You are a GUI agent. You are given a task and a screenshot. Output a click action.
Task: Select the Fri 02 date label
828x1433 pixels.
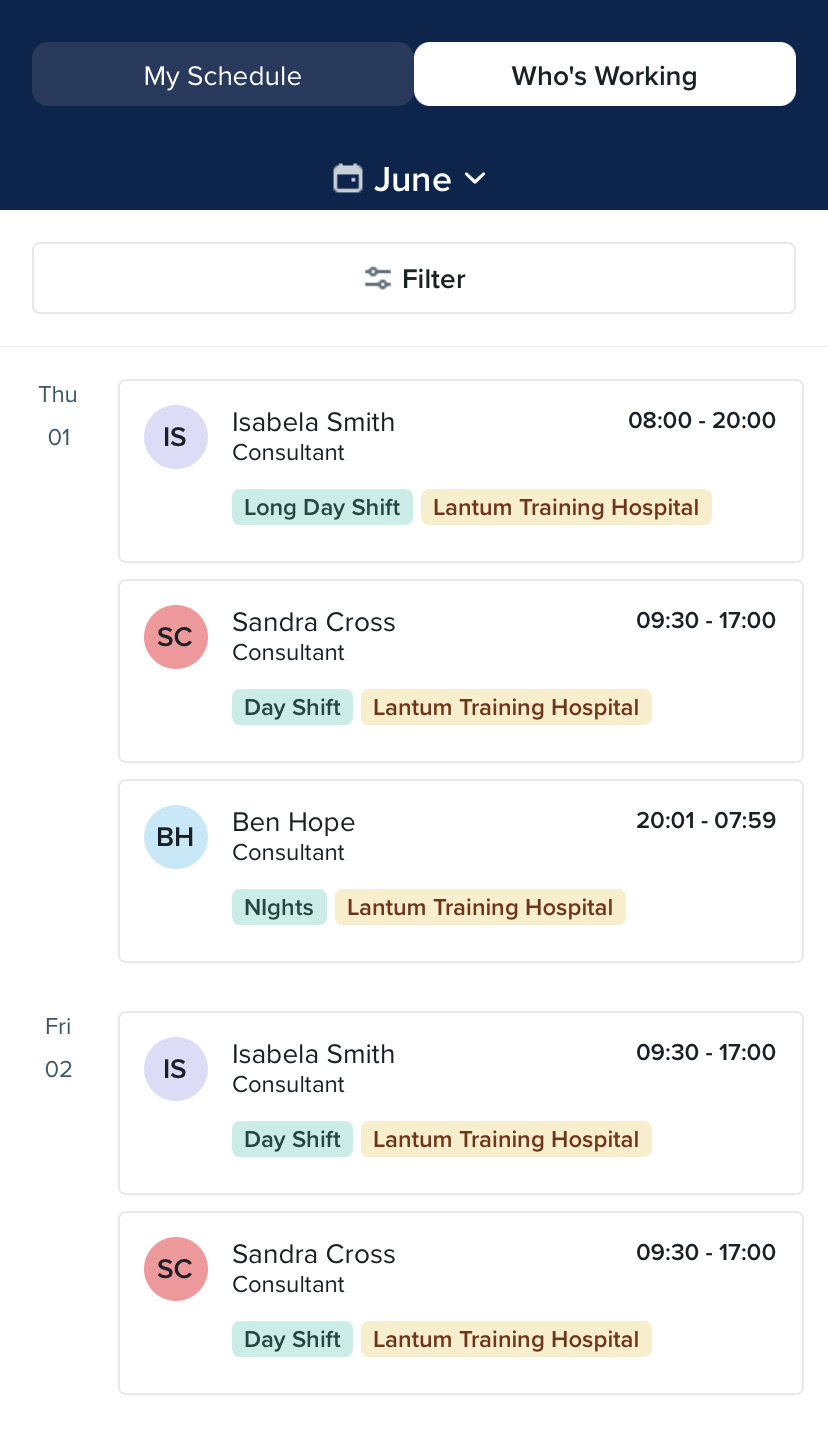[x=58, y=1048]
